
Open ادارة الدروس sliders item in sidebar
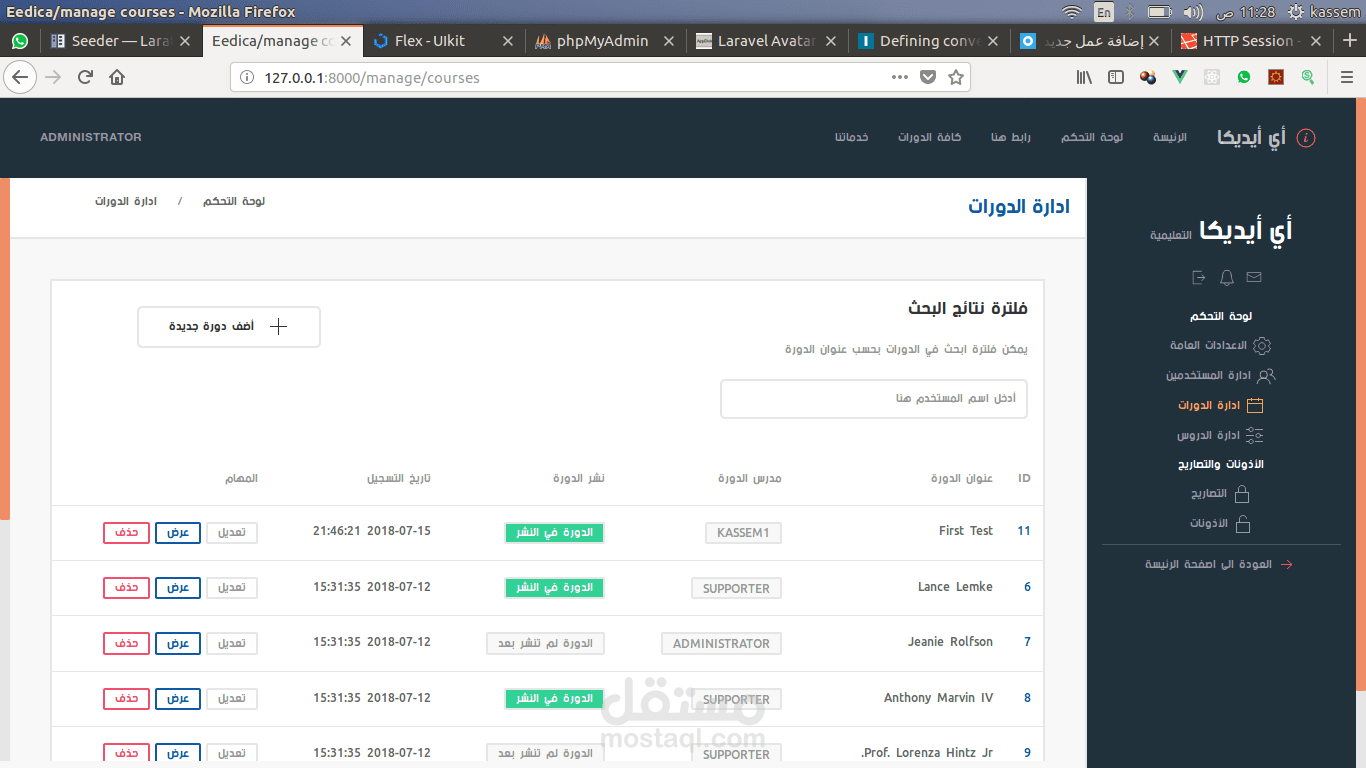click(1220, 436)
